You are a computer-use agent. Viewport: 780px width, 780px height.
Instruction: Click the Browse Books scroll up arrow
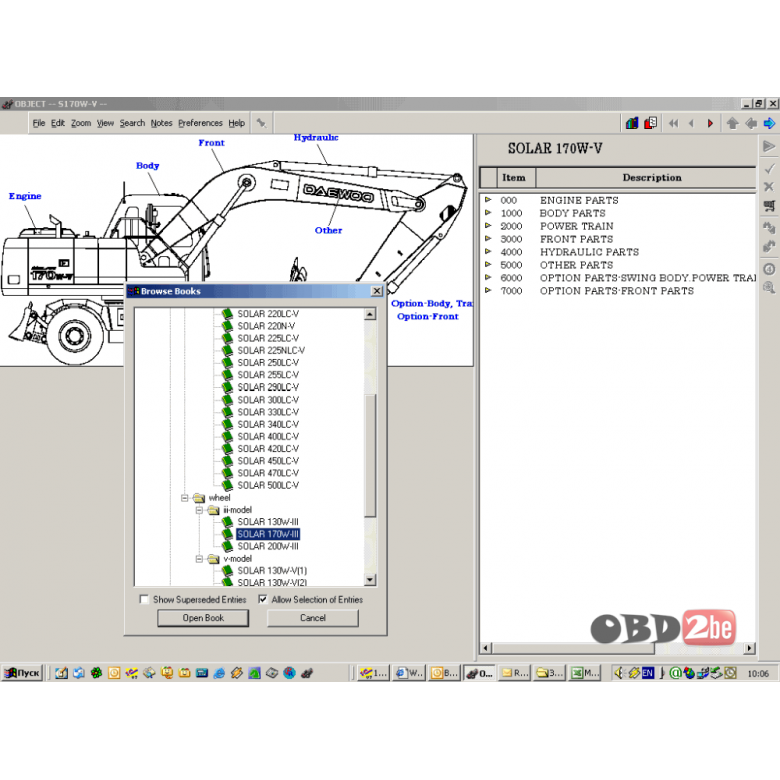click(x=370, y=314)
